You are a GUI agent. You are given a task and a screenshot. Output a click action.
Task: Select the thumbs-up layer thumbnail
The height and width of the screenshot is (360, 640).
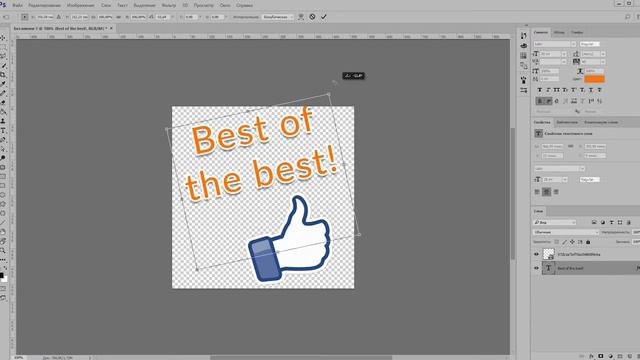[x=549, y=254]
